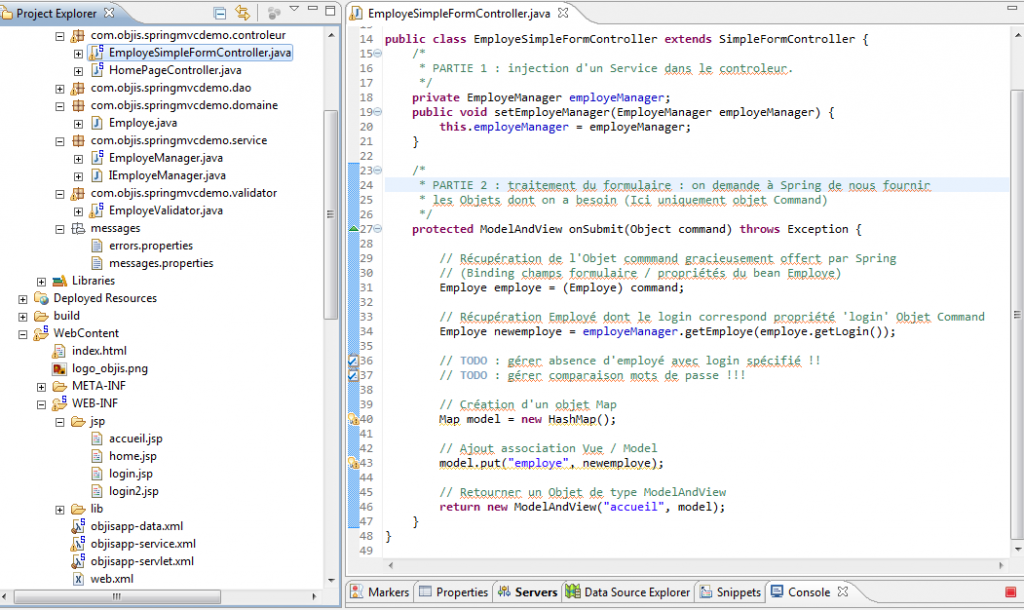Collapse the WEB-INF folder
The width and height of the screenshot is (1024, 610).
[x=41, y=404]
